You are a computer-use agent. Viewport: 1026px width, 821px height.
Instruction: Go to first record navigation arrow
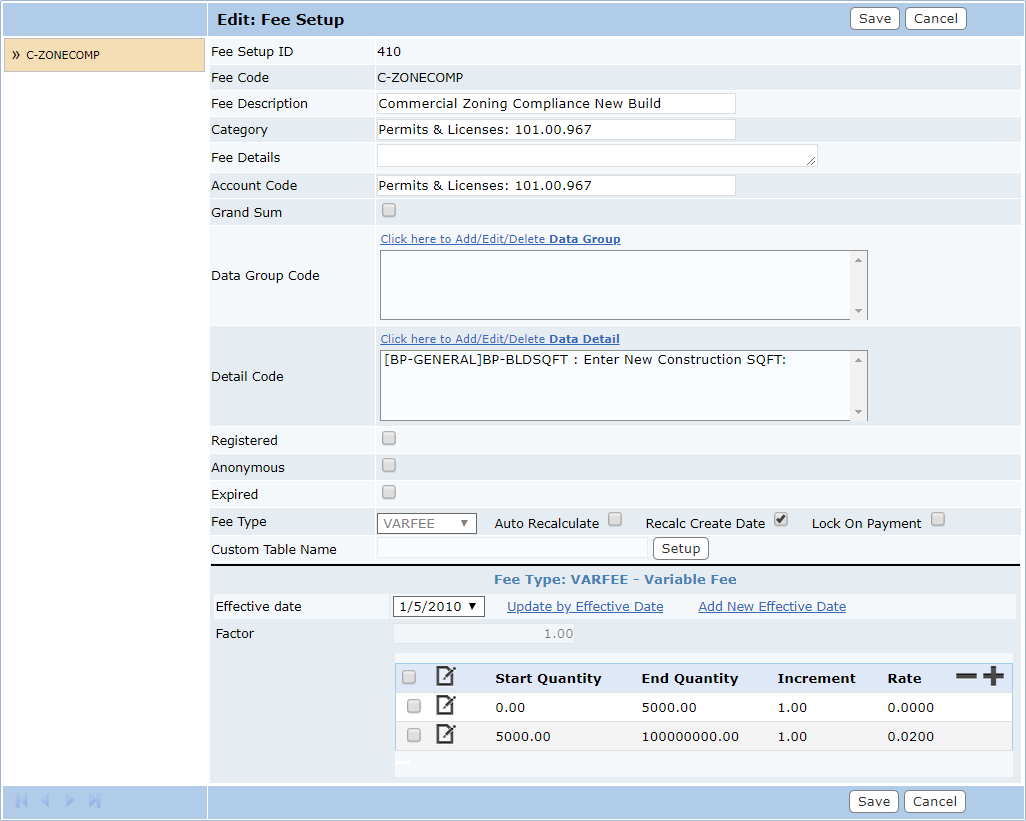pyautogui.click(x=21, y=801)
